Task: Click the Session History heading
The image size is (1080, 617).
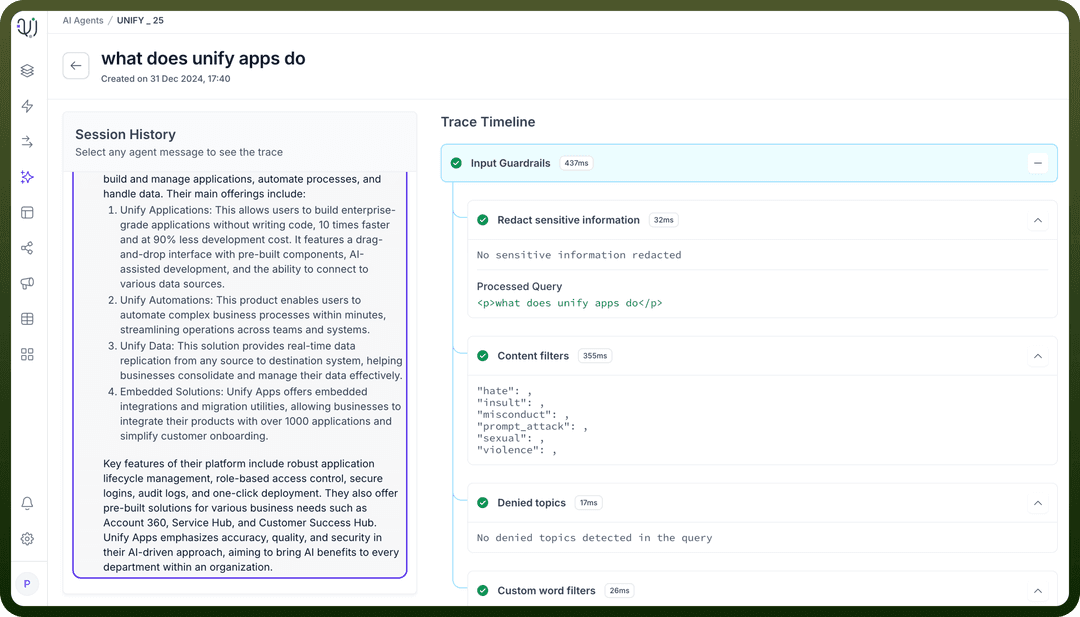Action: pos(125,134)
